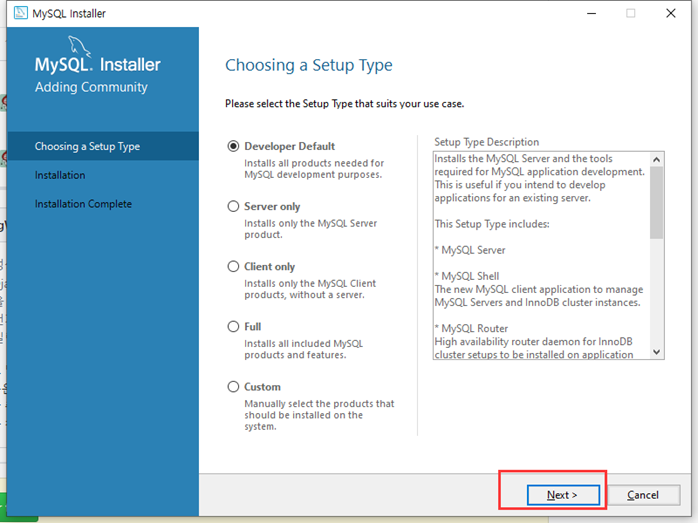Pick the Custom setup radio button
698x523 pixels.
coord(233,386)
